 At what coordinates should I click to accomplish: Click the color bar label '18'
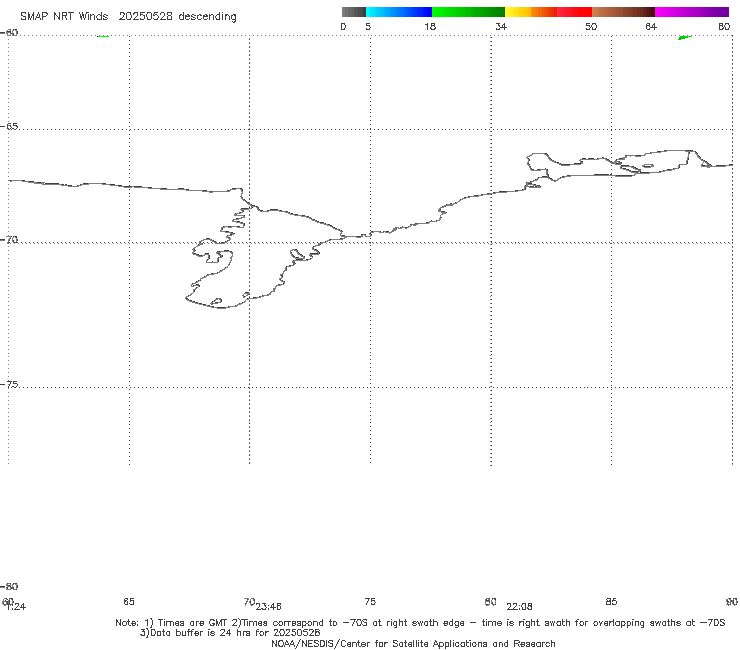(x=430, y=26)
